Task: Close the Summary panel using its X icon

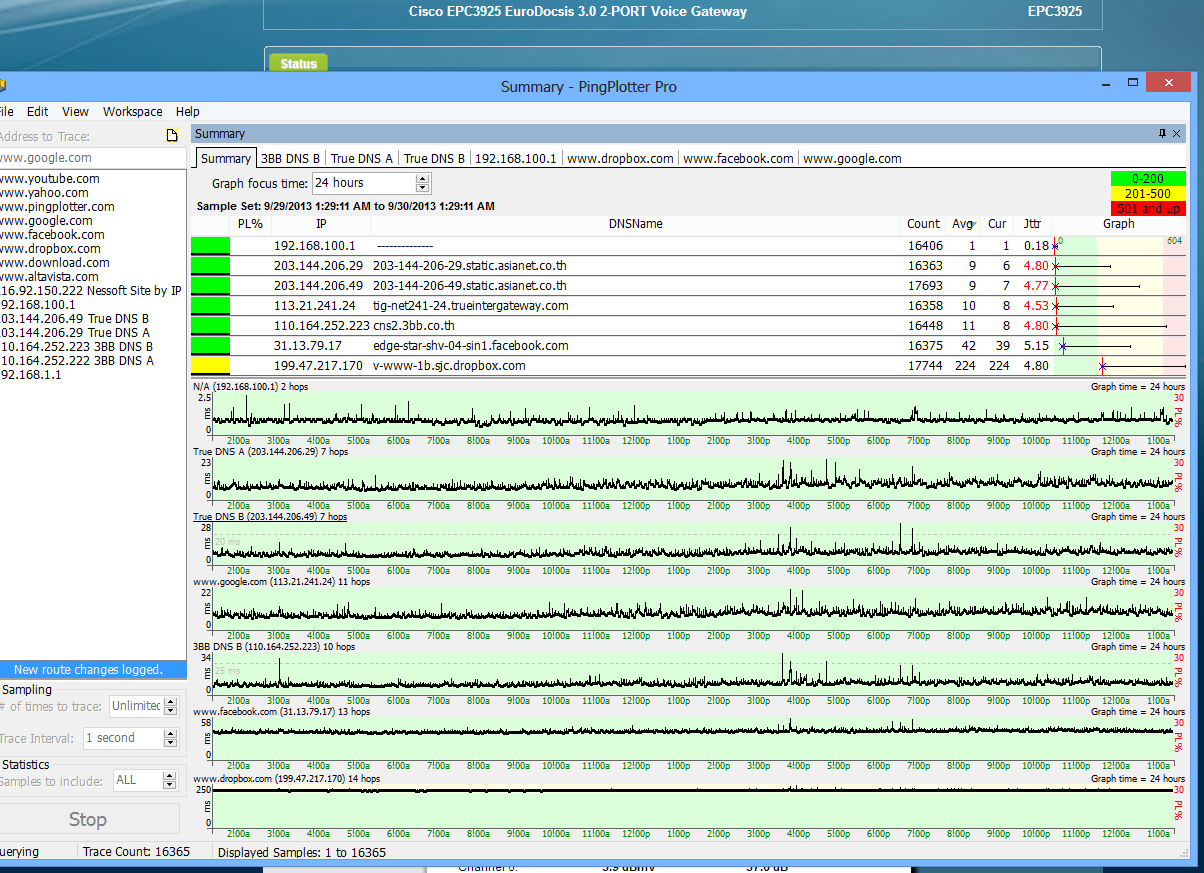Action: 1176,133
